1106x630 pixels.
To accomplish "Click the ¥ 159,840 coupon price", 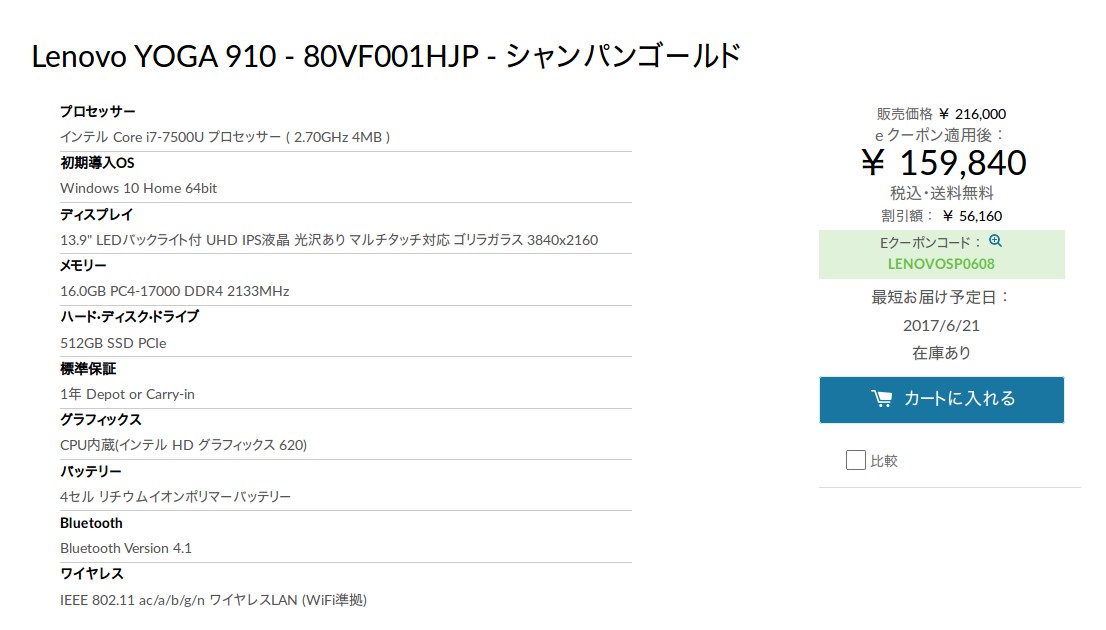I will (944, 163).
